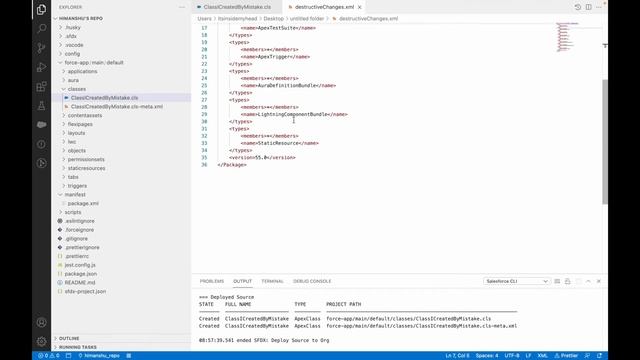This screenshot has height=360, width=640.
Task: Click the himanshu_repo org in status bar
Action: pyautogui.click(x=99, y=356)
